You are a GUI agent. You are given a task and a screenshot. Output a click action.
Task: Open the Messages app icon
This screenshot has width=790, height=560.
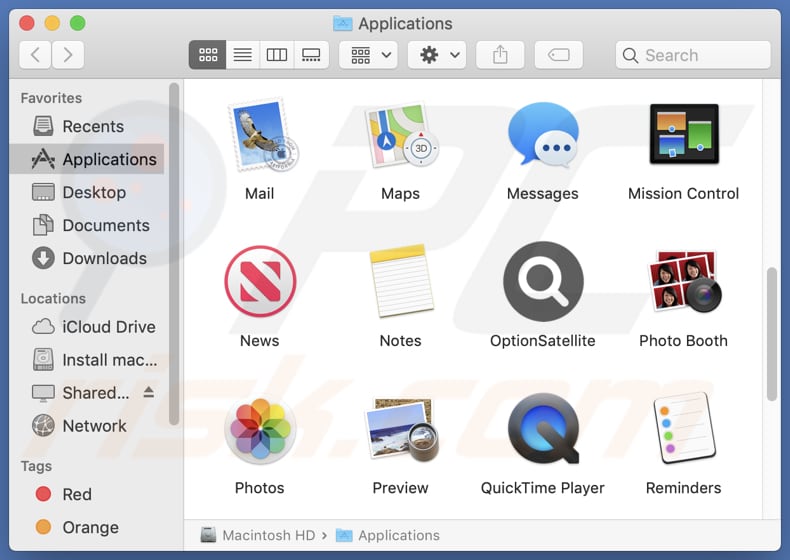(x=543, y=135)
